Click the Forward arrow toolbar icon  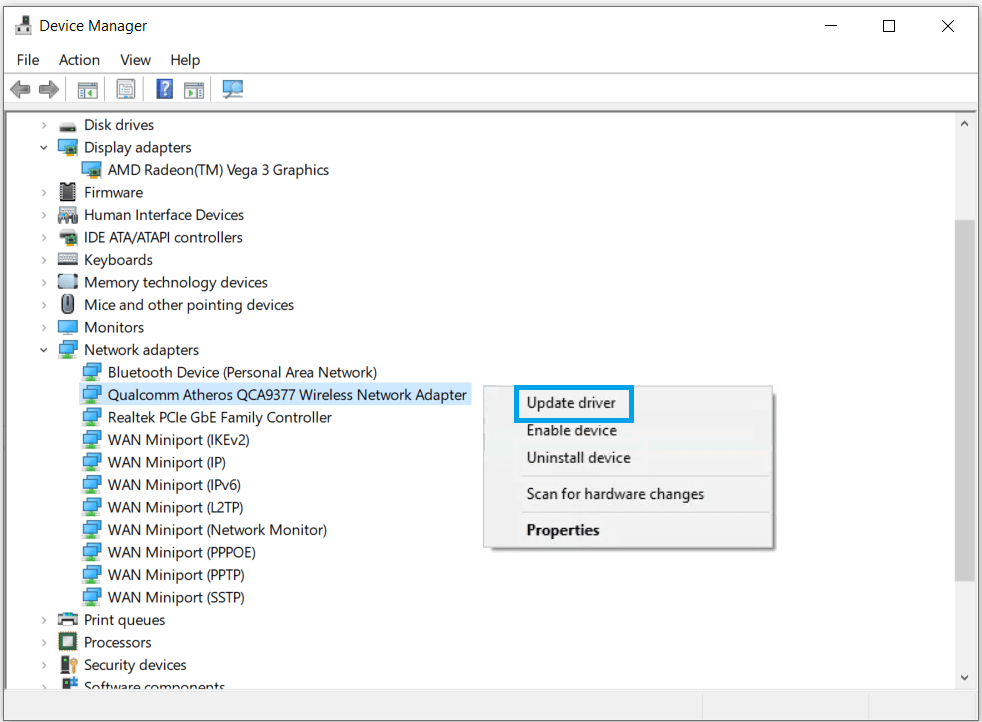[x=48, y=90]
